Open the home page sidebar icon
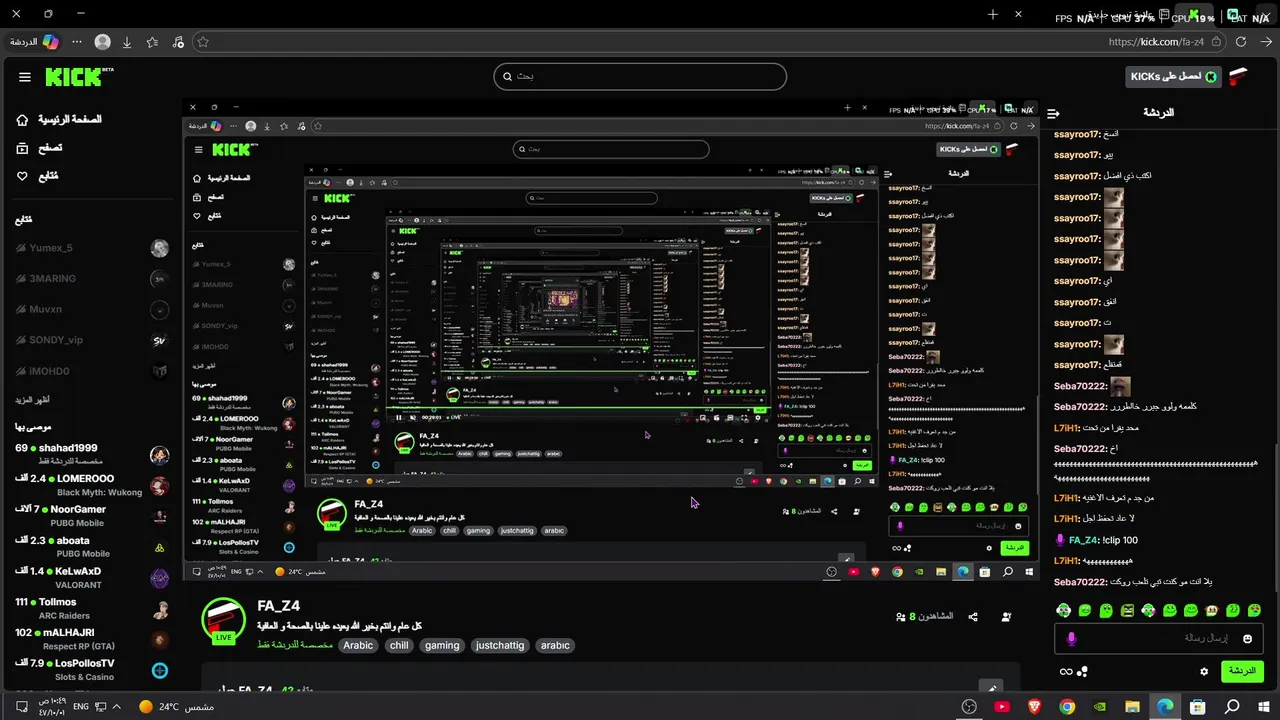 click(23, 120)
